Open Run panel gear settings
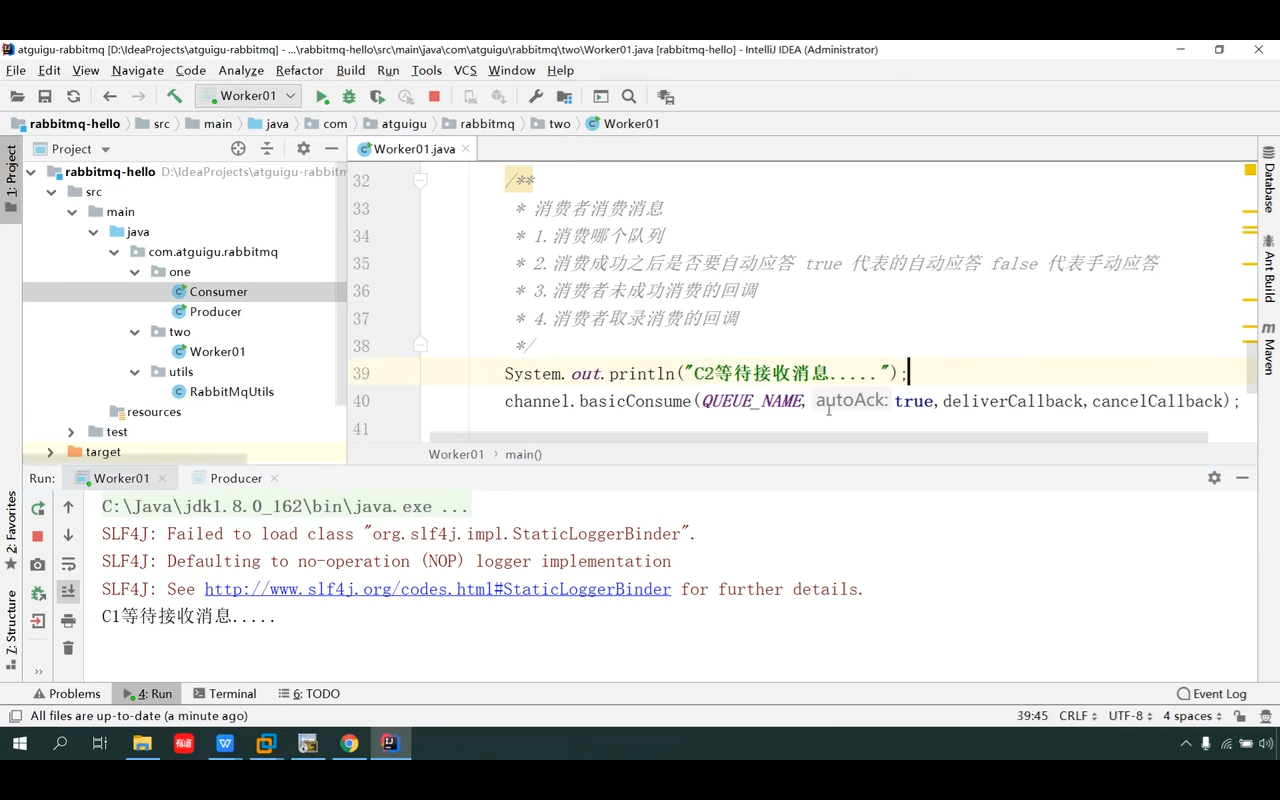The image size is (1280, 800). pyautogui.click(x=1214, y=478)
